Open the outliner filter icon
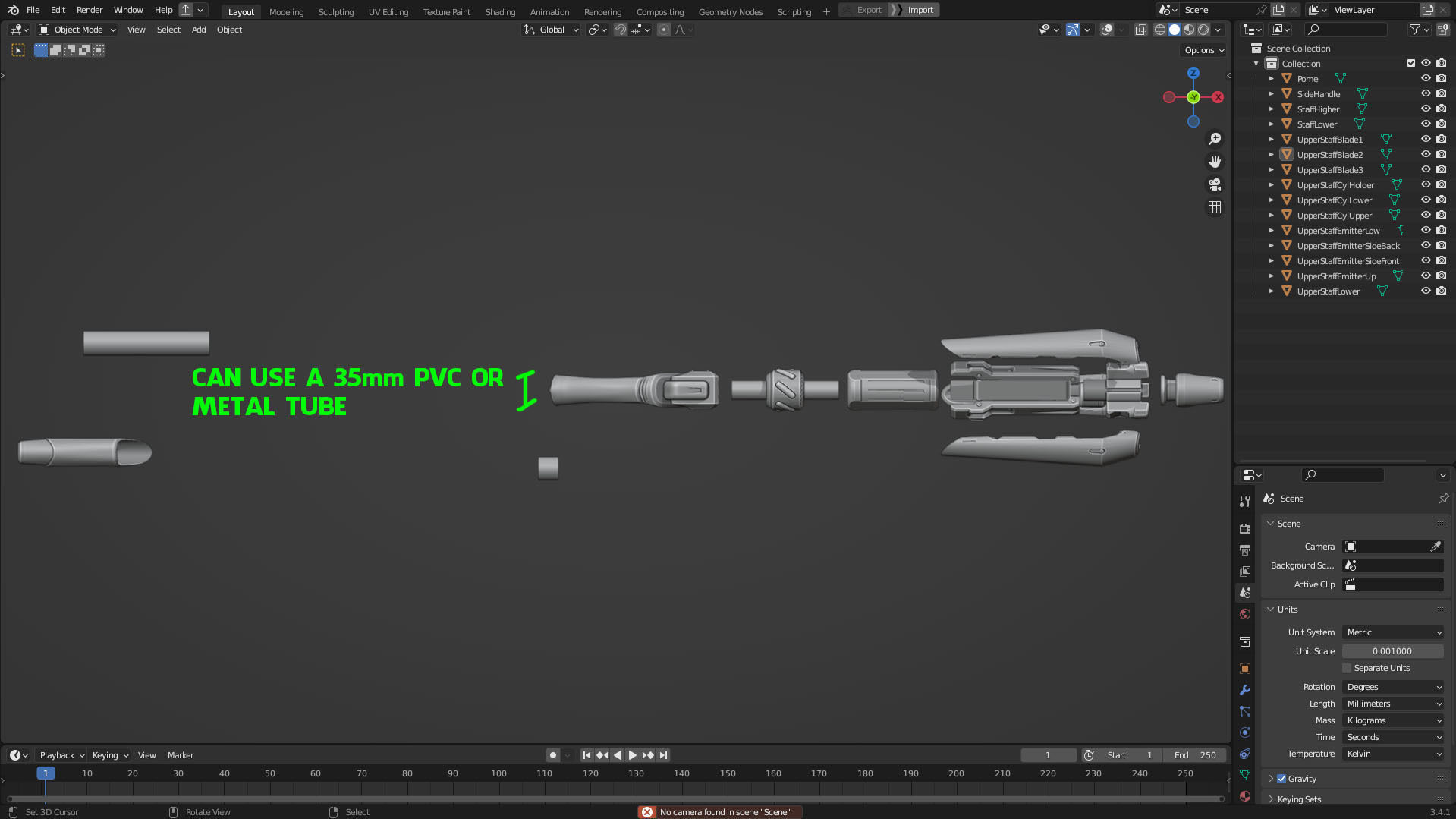This screenshot has width=1456, height=819. pyautogui.click(x=1416, y=30)
